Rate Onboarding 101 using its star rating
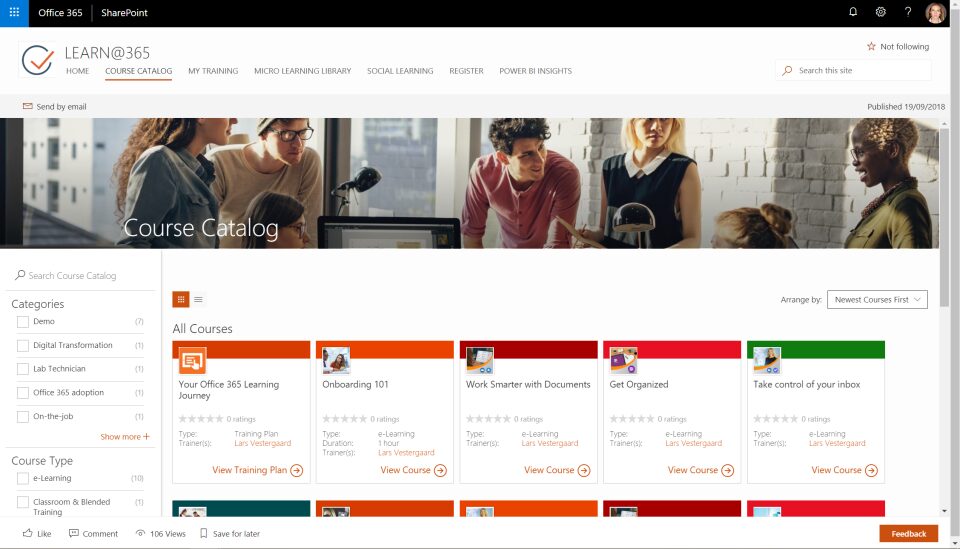This screenshot has width=960, height=549. [344, 419]
